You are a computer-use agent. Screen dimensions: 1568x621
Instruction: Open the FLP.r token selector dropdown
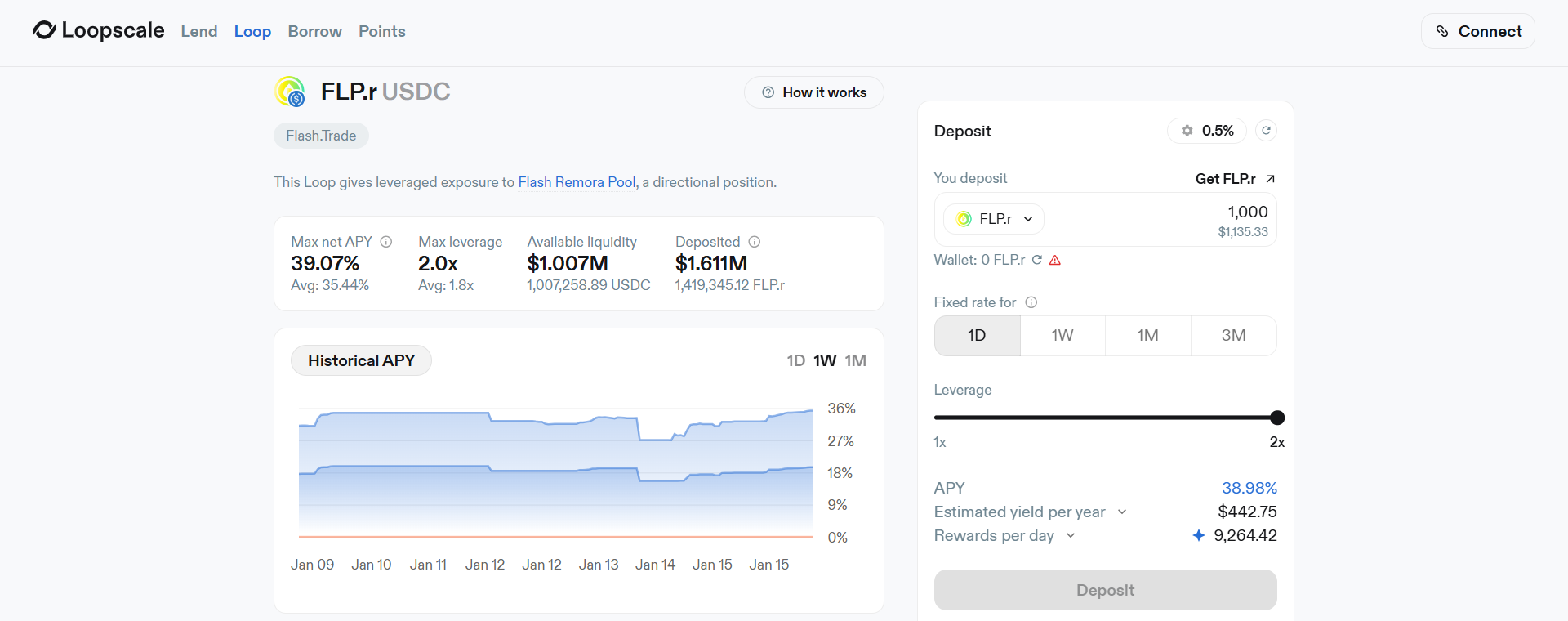pos(994,219)
